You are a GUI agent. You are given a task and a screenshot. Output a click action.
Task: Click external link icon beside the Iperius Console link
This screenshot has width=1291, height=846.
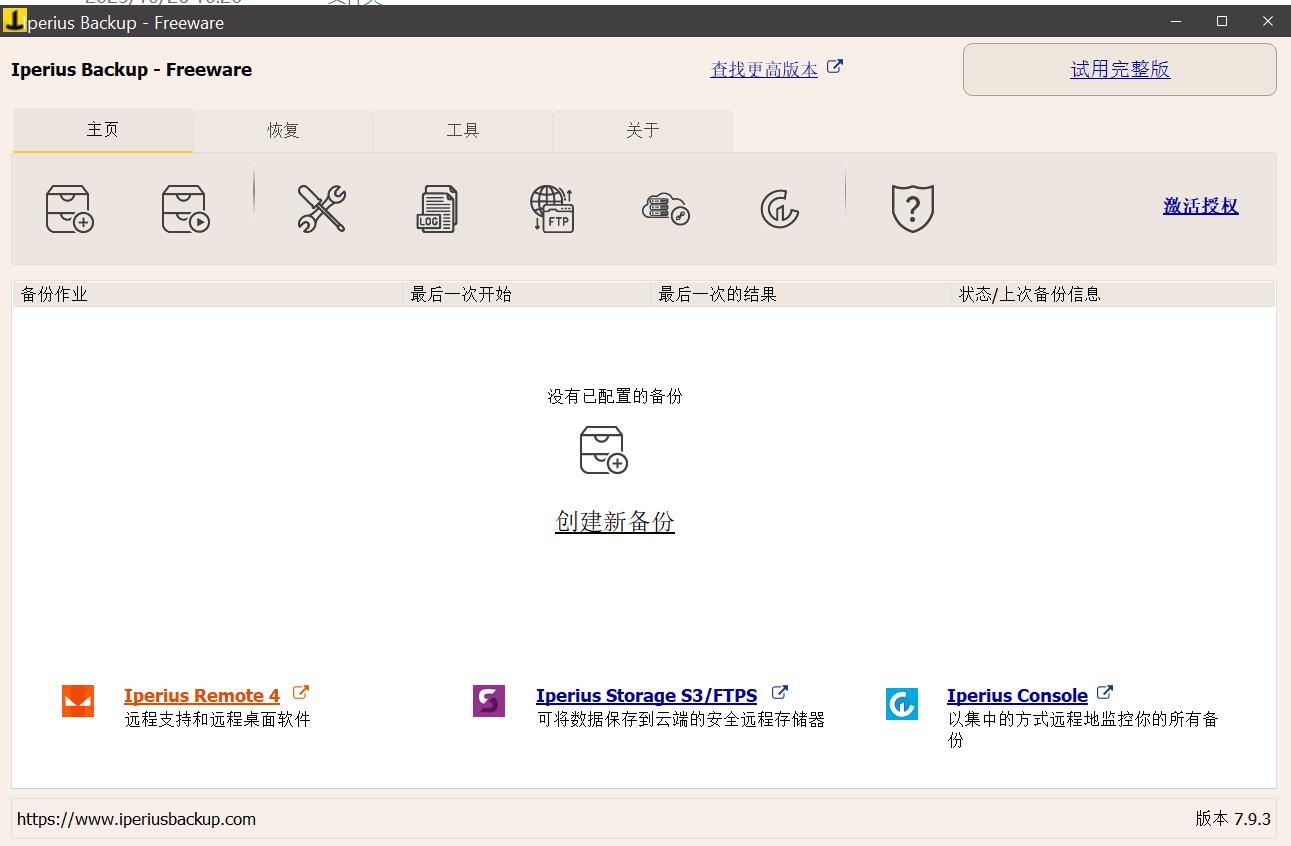point(1105,692)
